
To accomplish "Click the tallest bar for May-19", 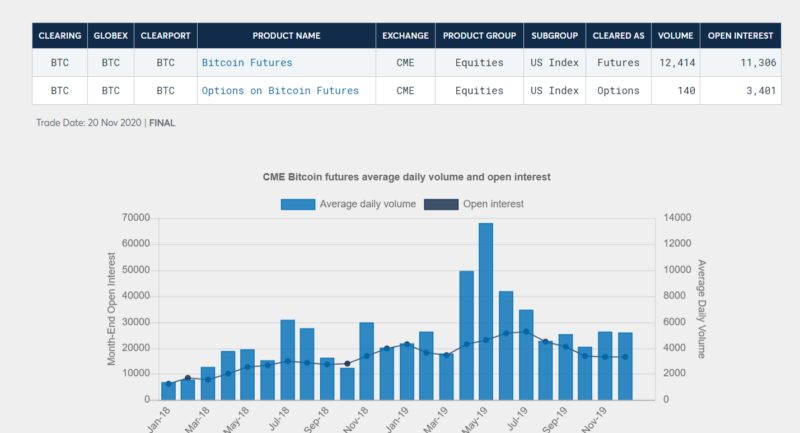I will click(486, 311).
